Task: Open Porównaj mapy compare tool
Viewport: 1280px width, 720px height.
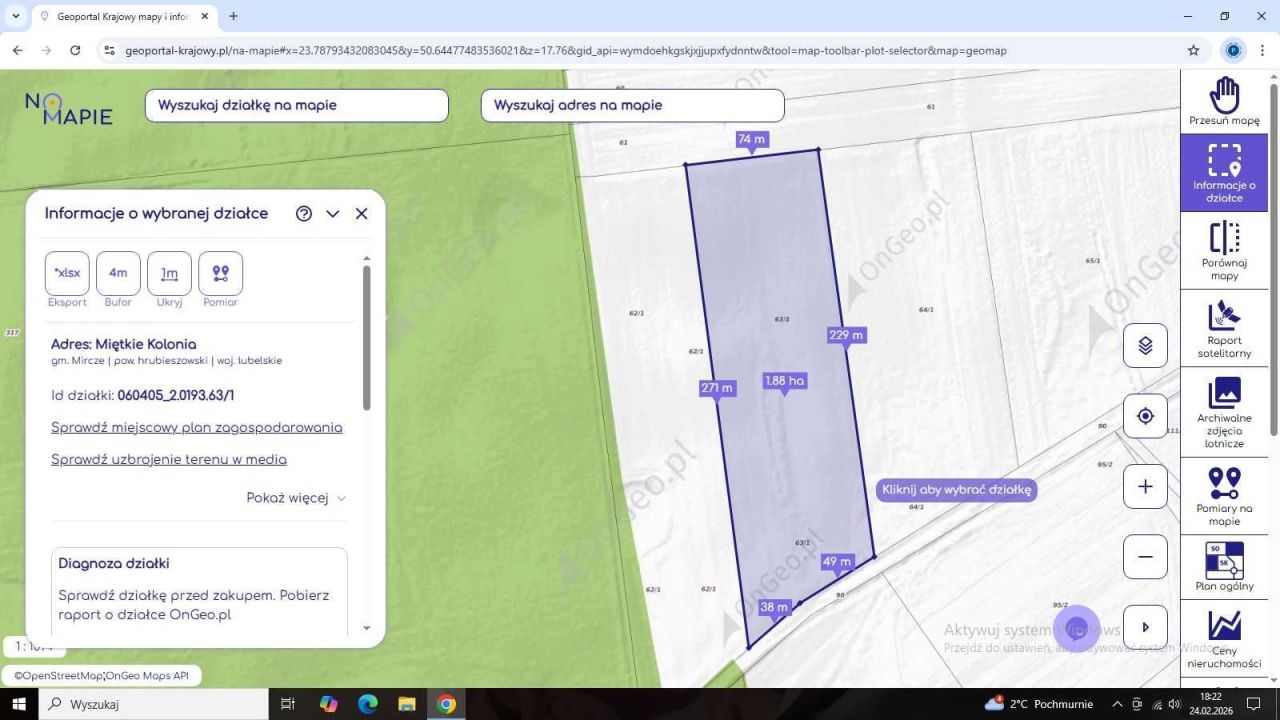Action: point(1224,250)
